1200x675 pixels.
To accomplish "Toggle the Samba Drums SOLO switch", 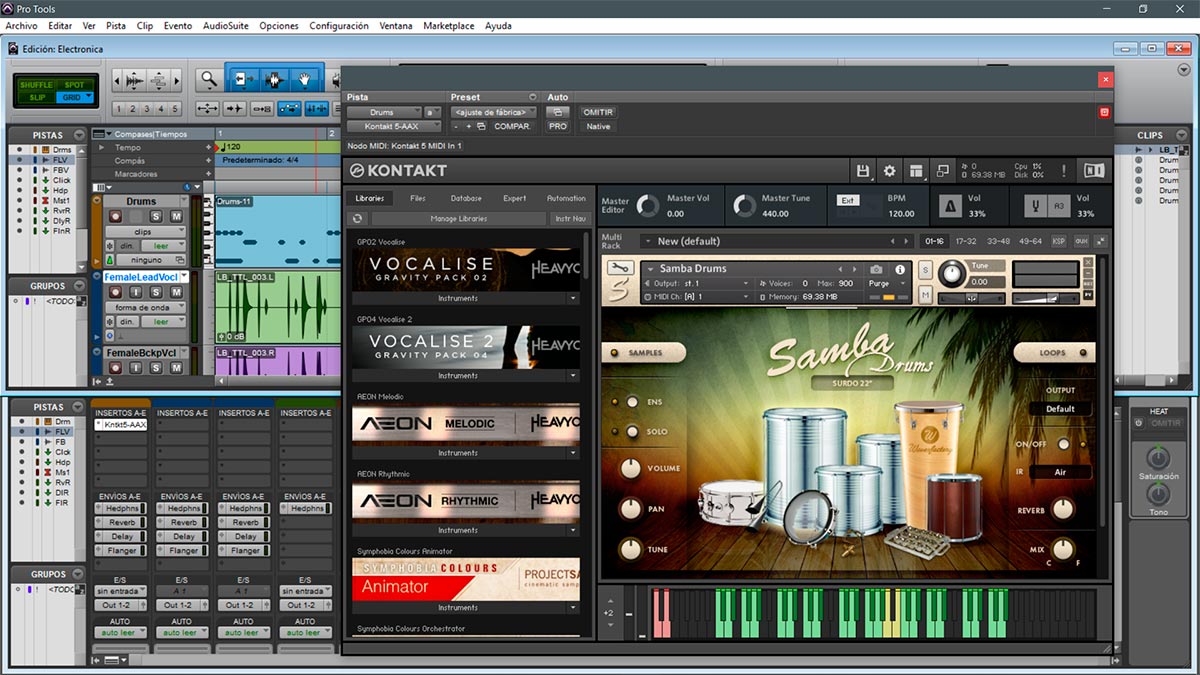I will tap(631, 431).
